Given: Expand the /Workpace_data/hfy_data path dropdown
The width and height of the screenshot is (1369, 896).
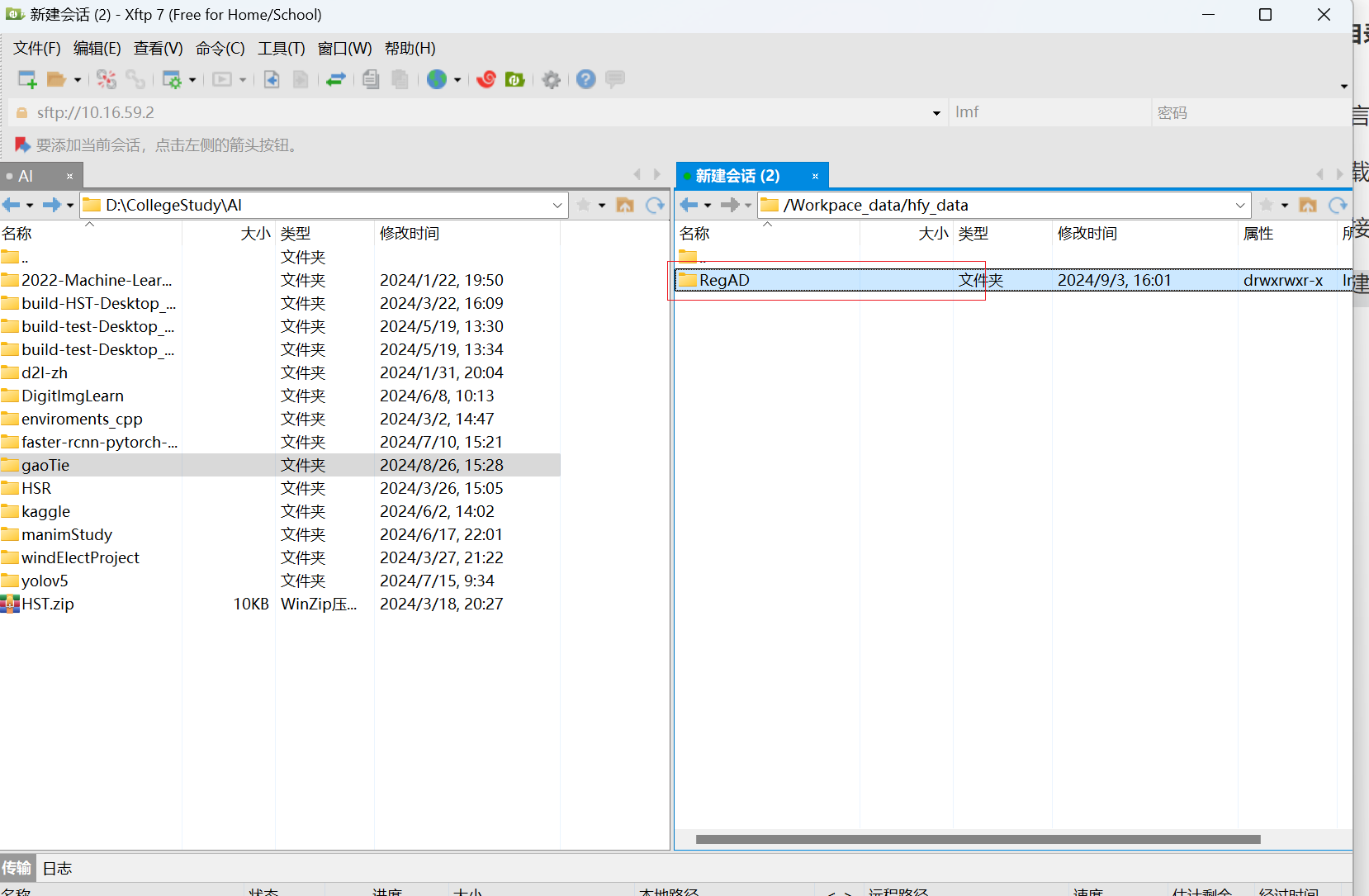Looking at the screenshot, I should (x=1240, y=205).
